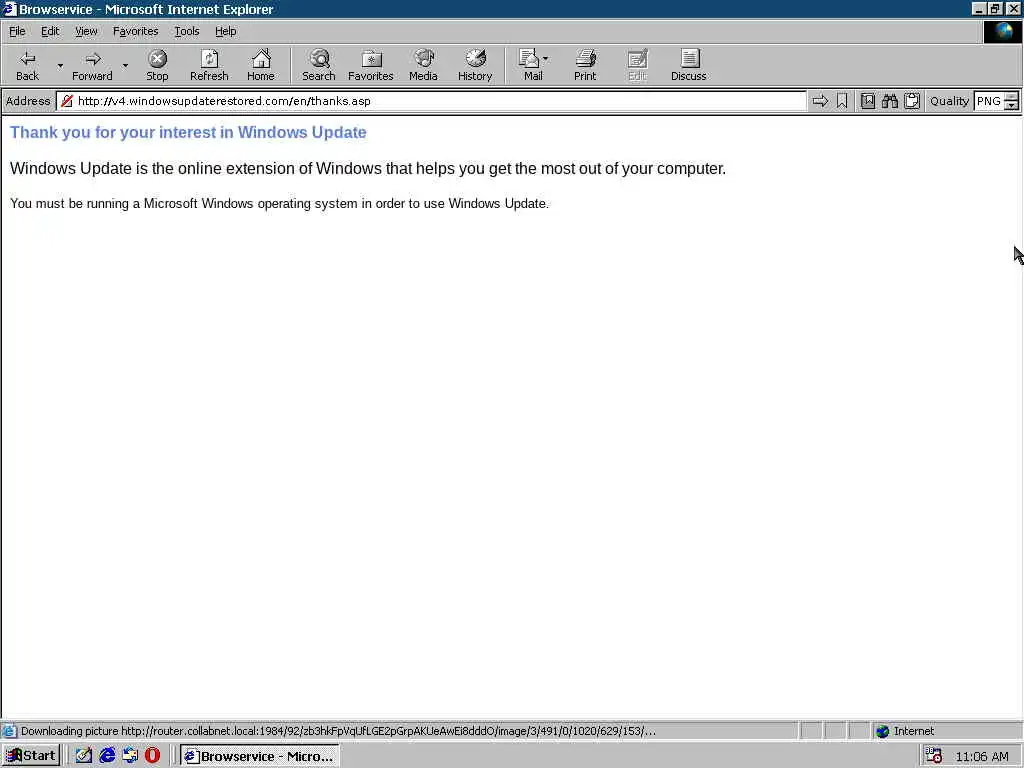Click the 11:06 AM clock

(x=982, y=756)
